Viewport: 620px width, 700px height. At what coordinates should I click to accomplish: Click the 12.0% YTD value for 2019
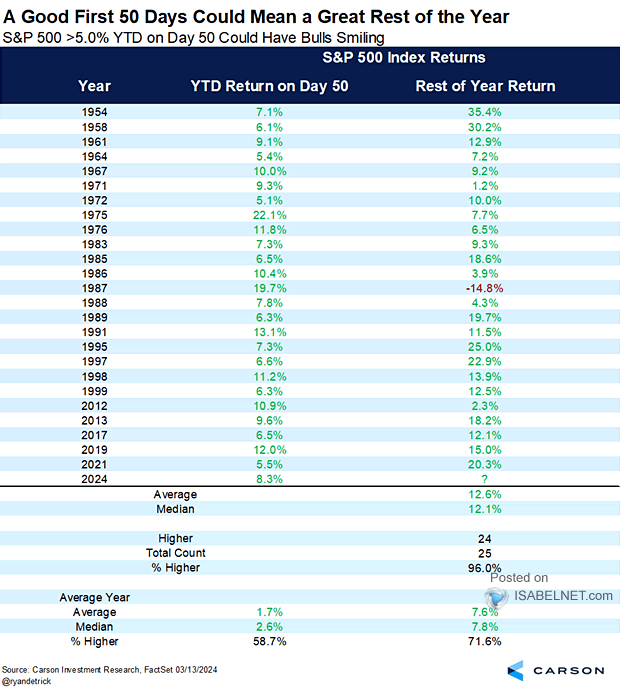pos(270,450)
